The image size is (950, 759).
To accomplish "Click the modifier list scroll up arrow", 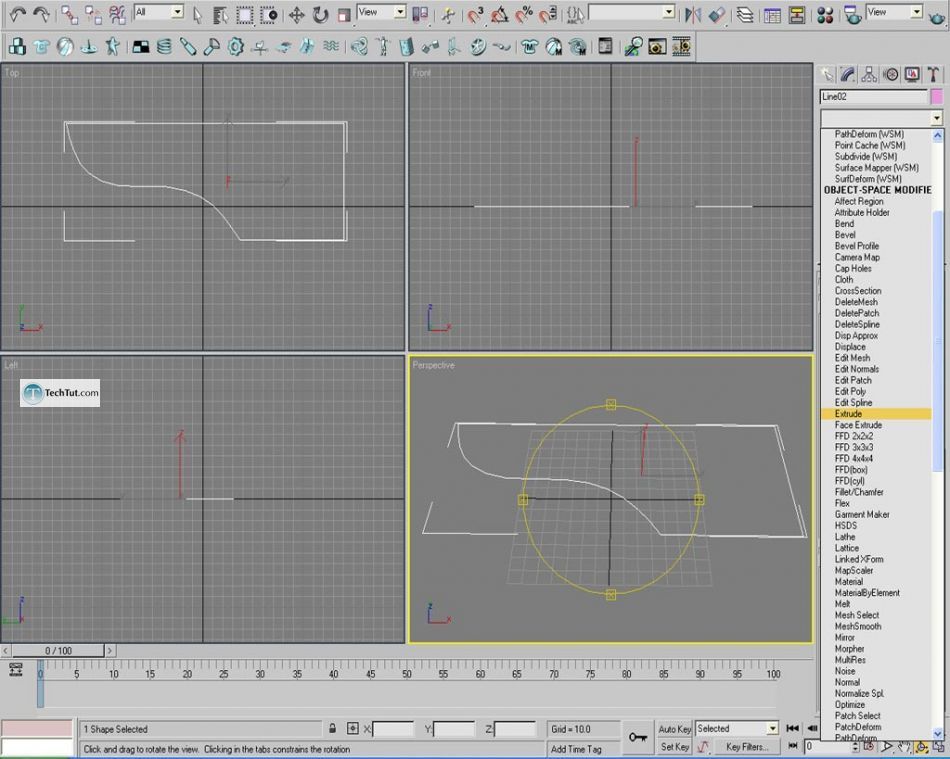I will click(938, 135).
